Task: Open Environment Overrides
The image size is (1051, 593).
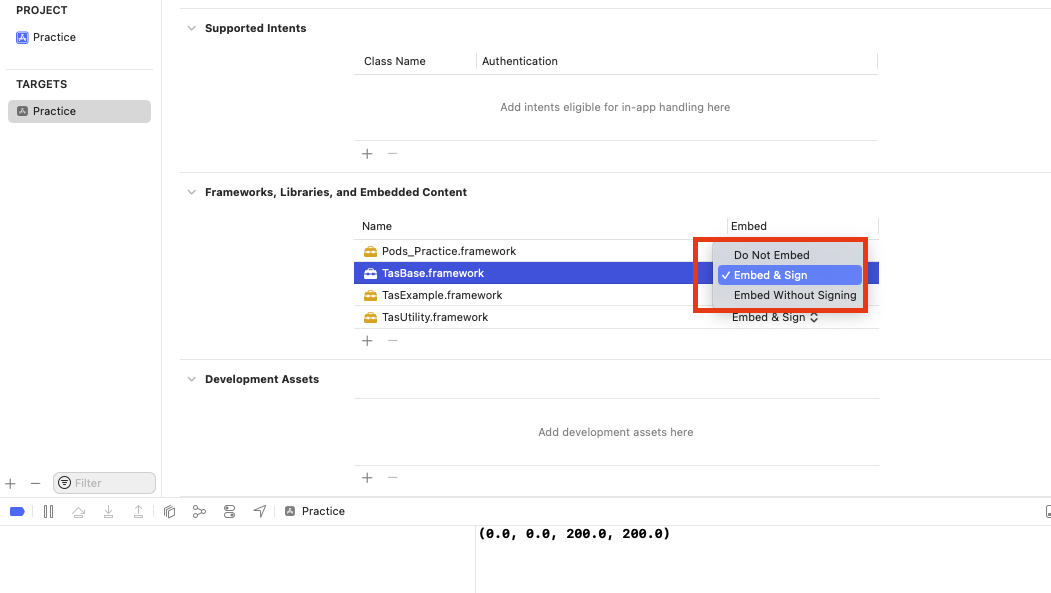Action: tap(229, 512)
